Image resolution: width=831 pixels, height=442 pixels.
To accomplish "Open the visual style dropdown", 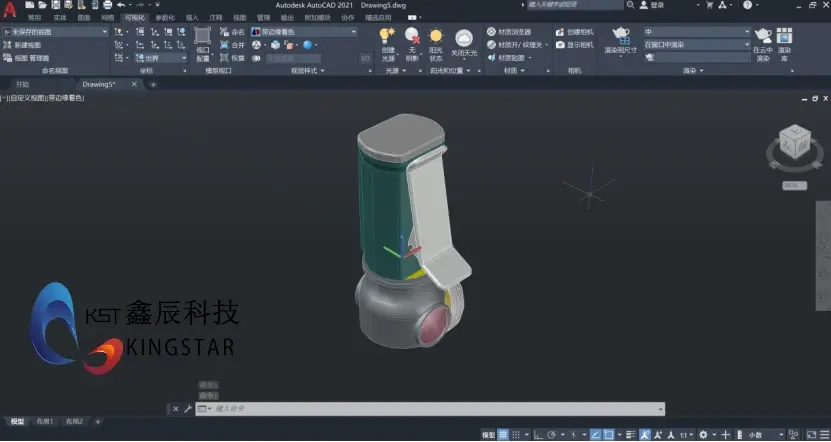I will pos(304,32).
